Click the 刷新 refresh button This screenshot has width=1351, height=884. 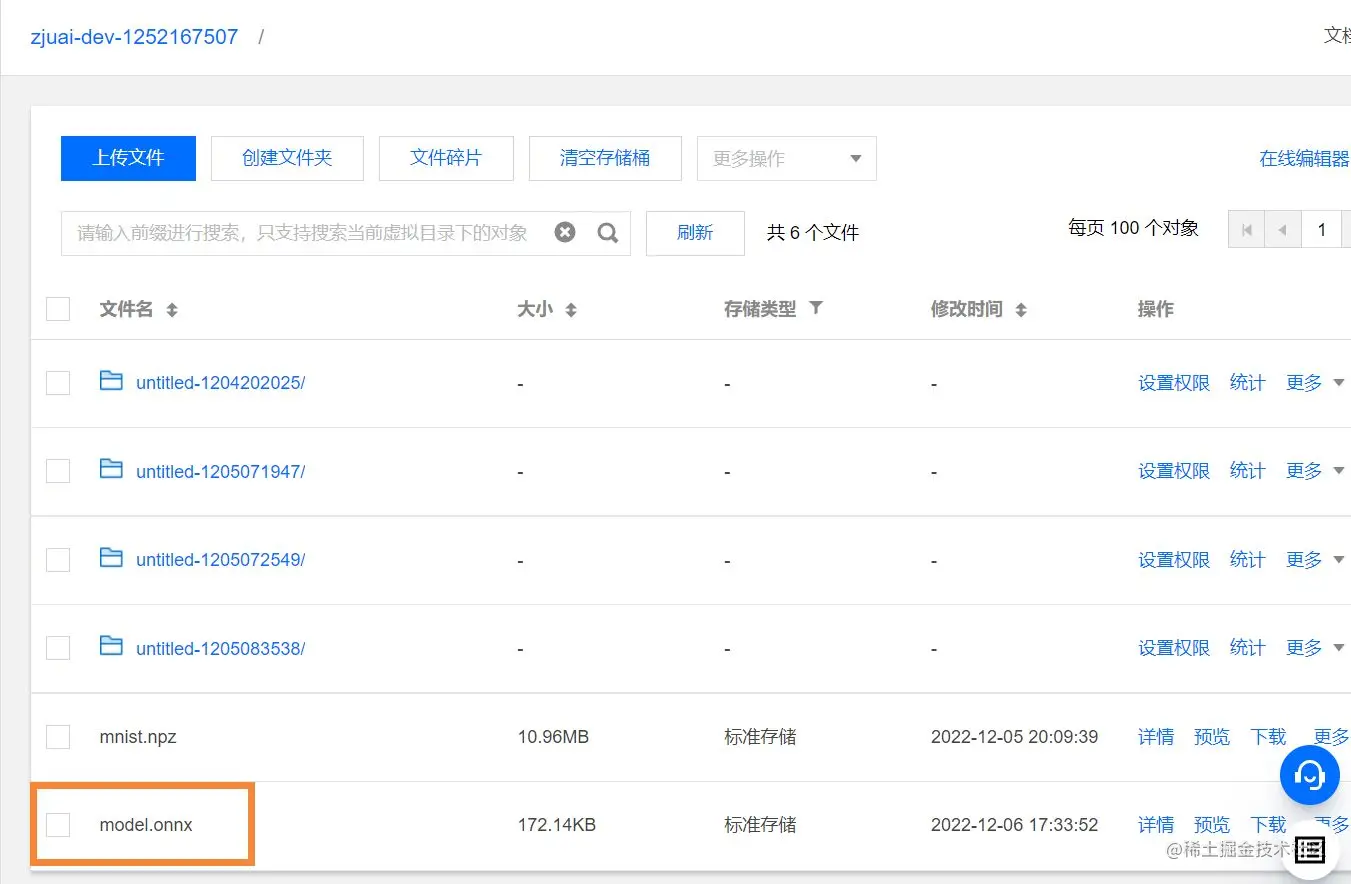(x=695, y=233)
